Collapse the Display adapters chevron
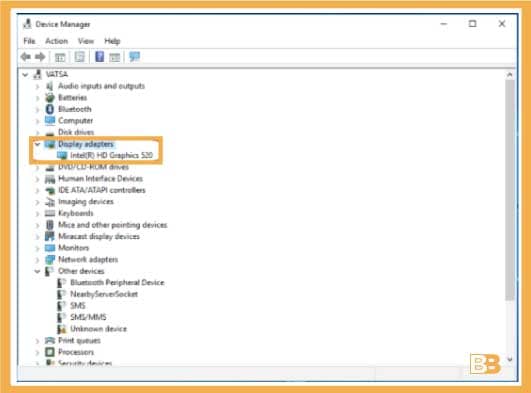Viewport: 531px width, 393px height. [x=38, y=144]
